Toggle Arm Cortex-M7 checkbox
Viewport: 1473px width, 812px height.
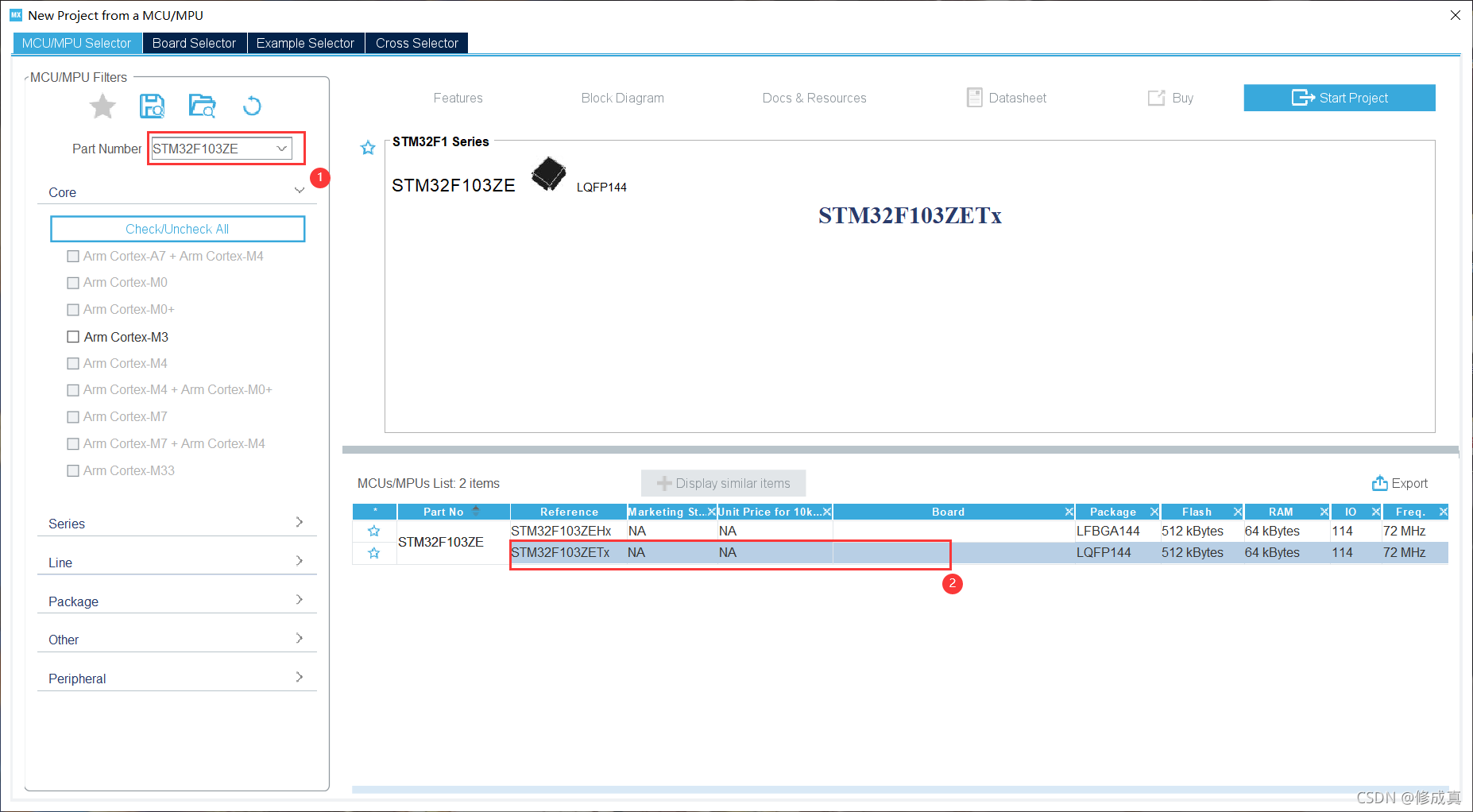[73, 417]
